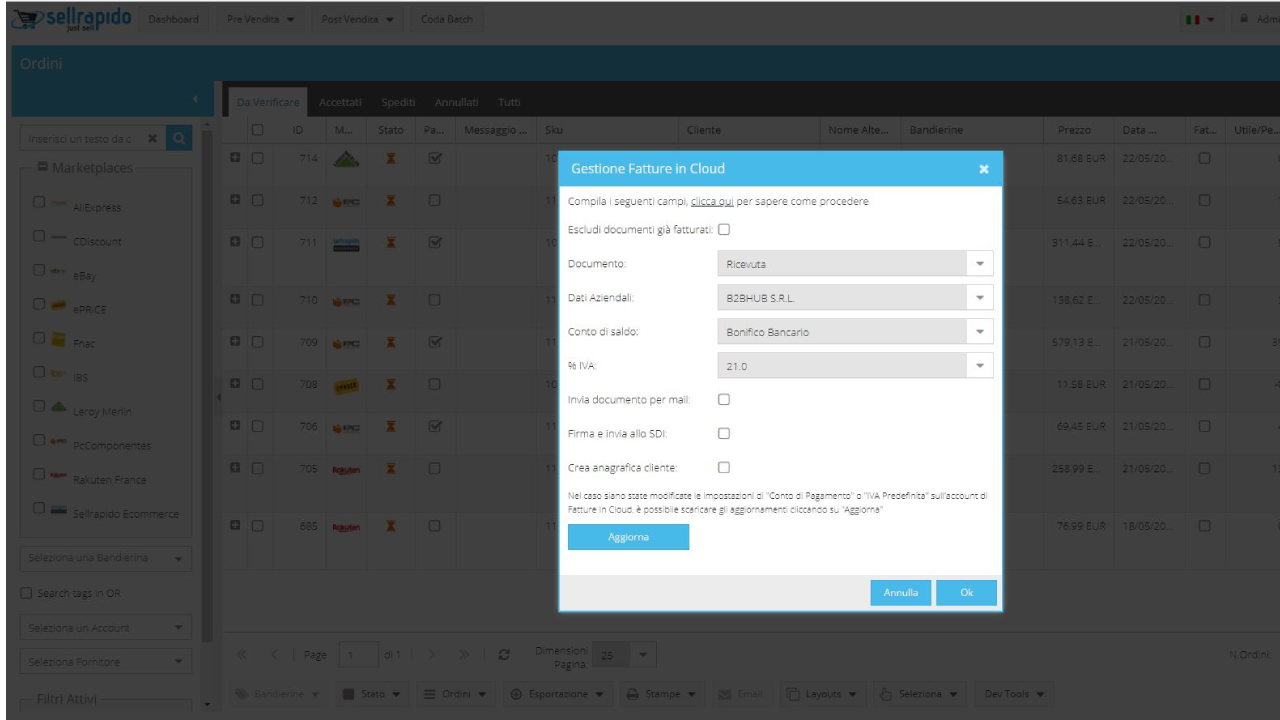Open the Pre Vendita menu
The width and height of the screenshot is (1280, 720).
(x=259, y=21)
